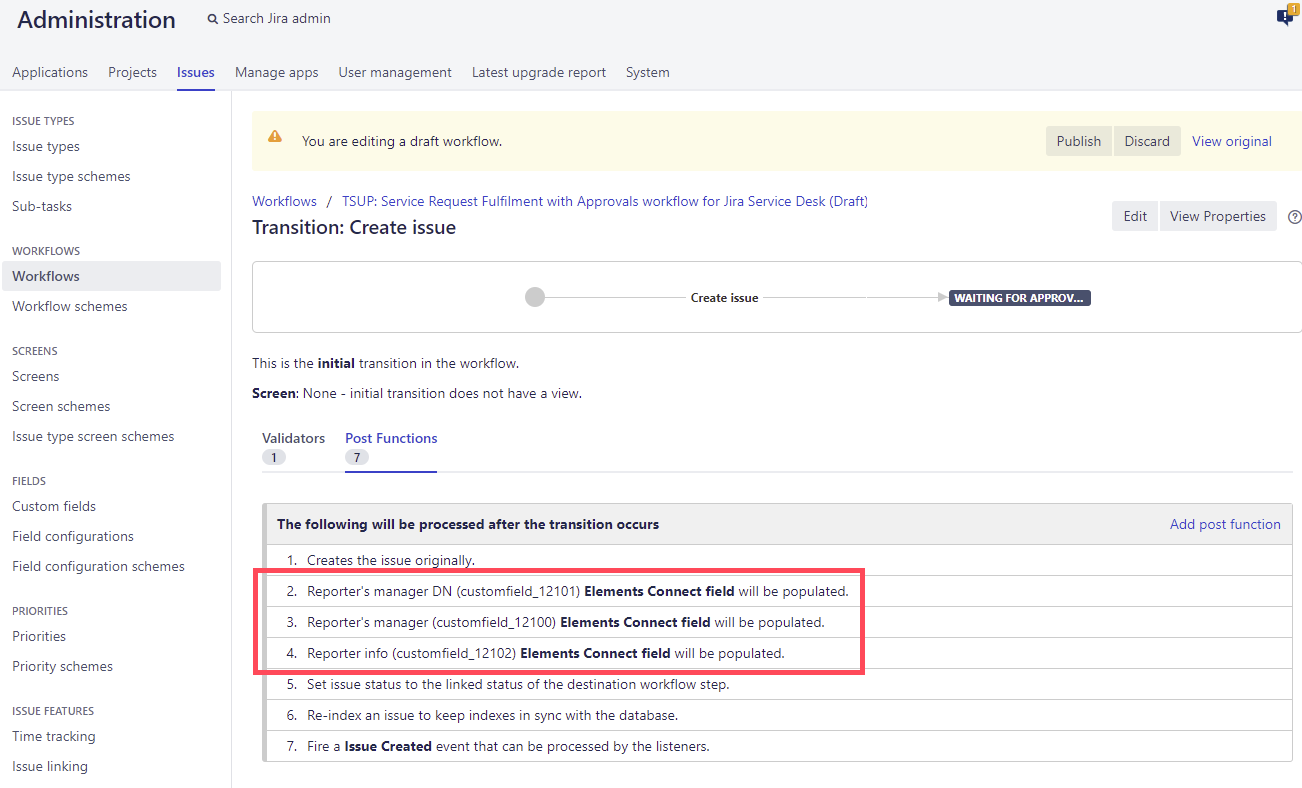Screen dimensions: 1302x788
Task: Discard the draft workflow
Action: click(x=1146, y=141)
